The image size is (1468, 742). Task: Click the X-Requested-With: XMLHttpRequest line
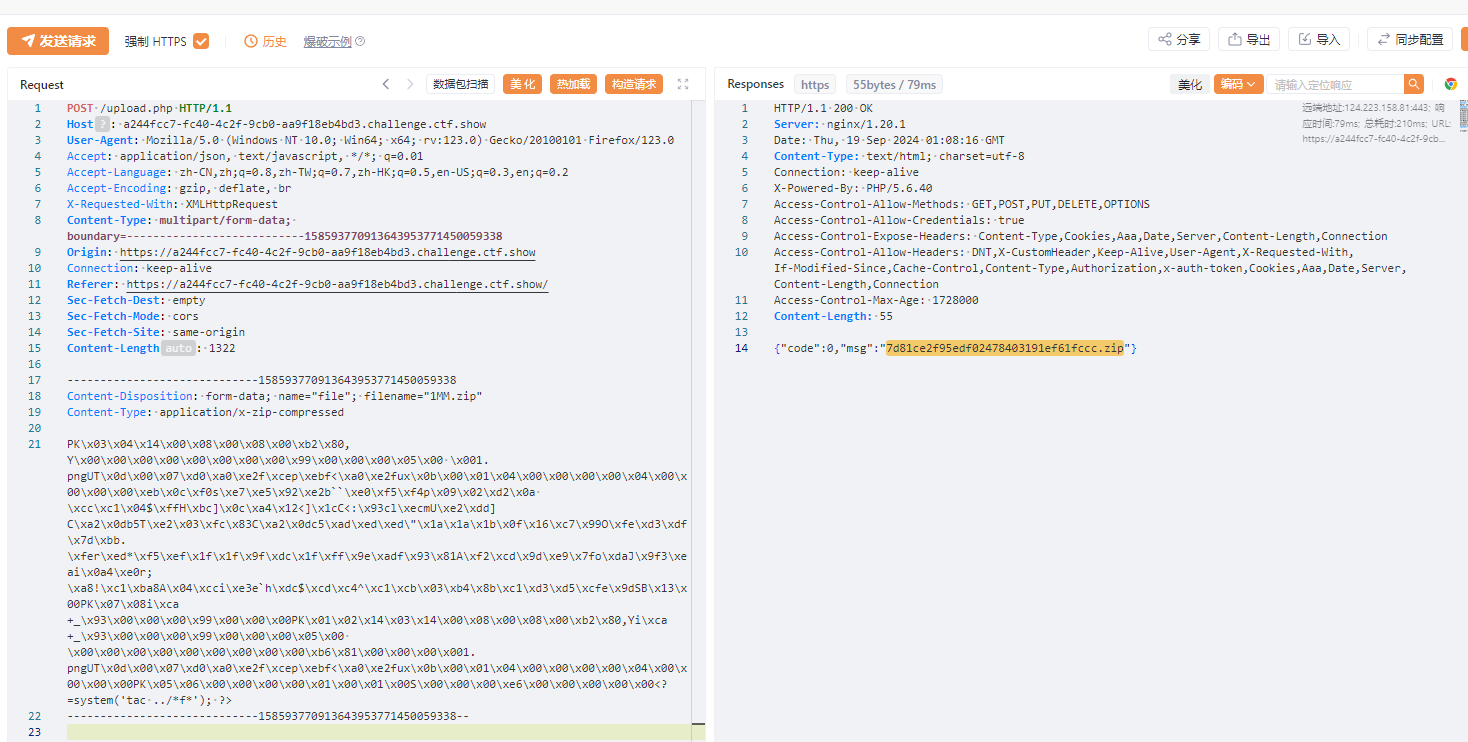(x=172, y=204)
